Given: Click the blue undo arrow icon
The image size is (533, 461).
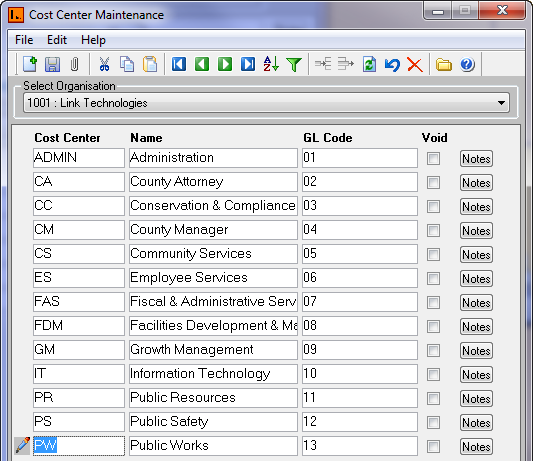Looking at the screenshot, I should pos(392,65).
